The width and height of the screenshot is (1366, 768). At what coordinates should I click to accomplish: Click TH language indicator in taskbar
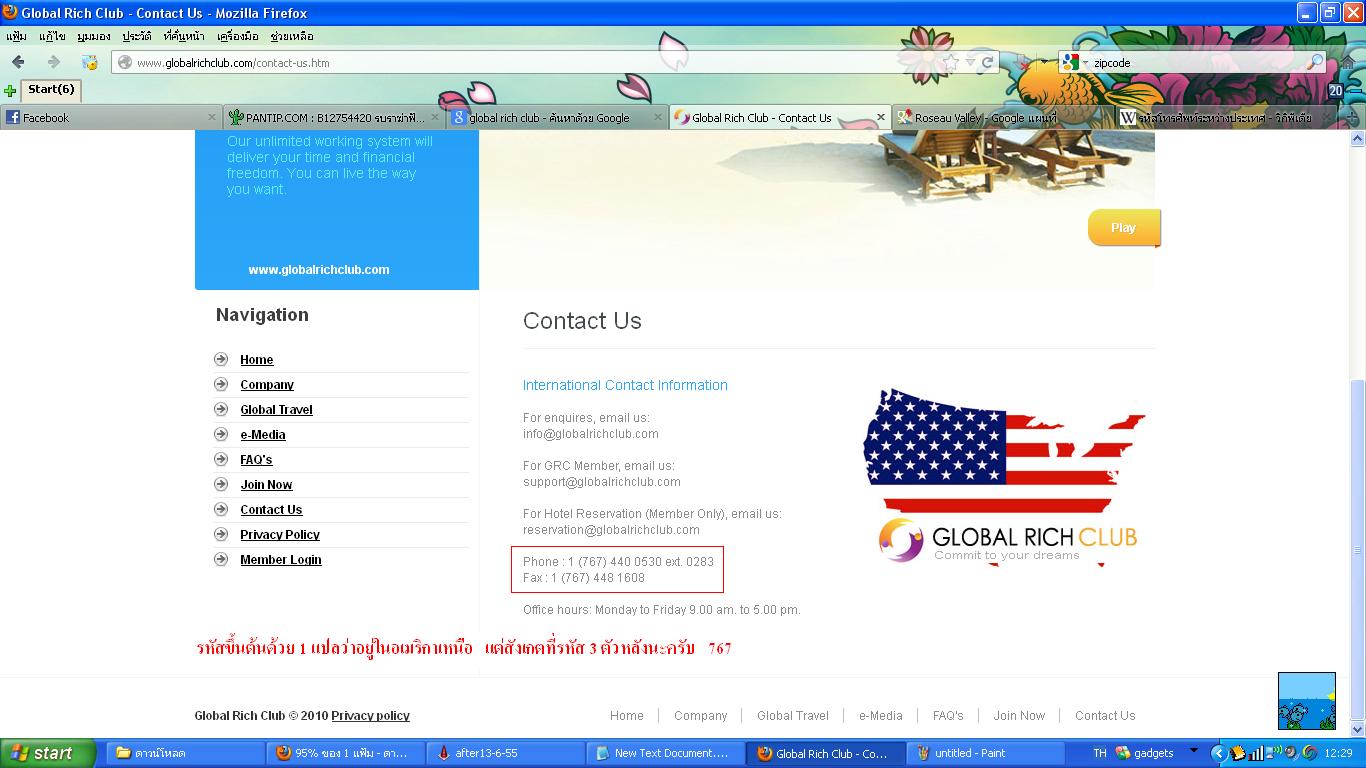tap(1100, 753)
